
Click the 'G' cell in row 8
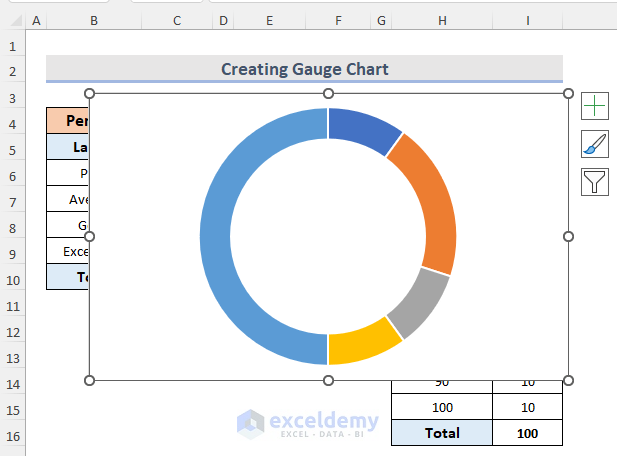point(68,225)
